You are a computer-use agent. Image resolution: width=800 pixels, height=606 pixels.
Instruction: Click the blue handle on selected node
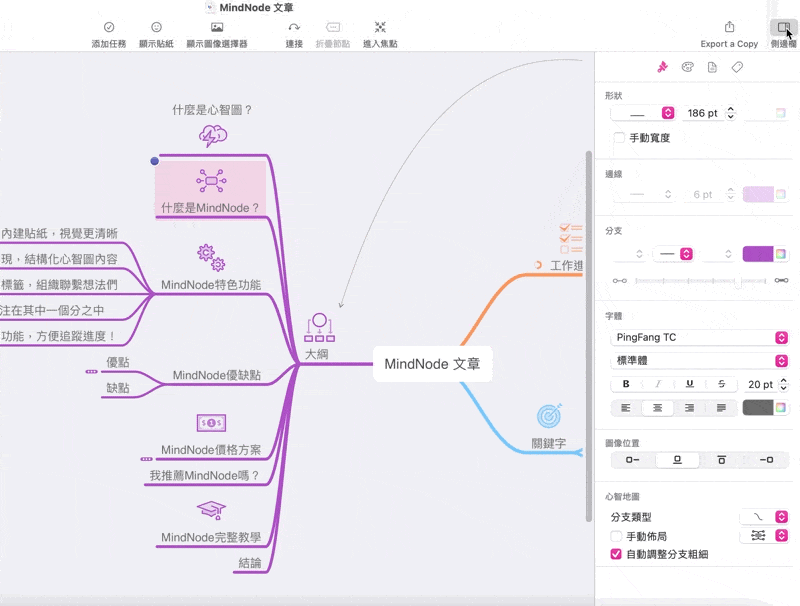coord(155,161)
